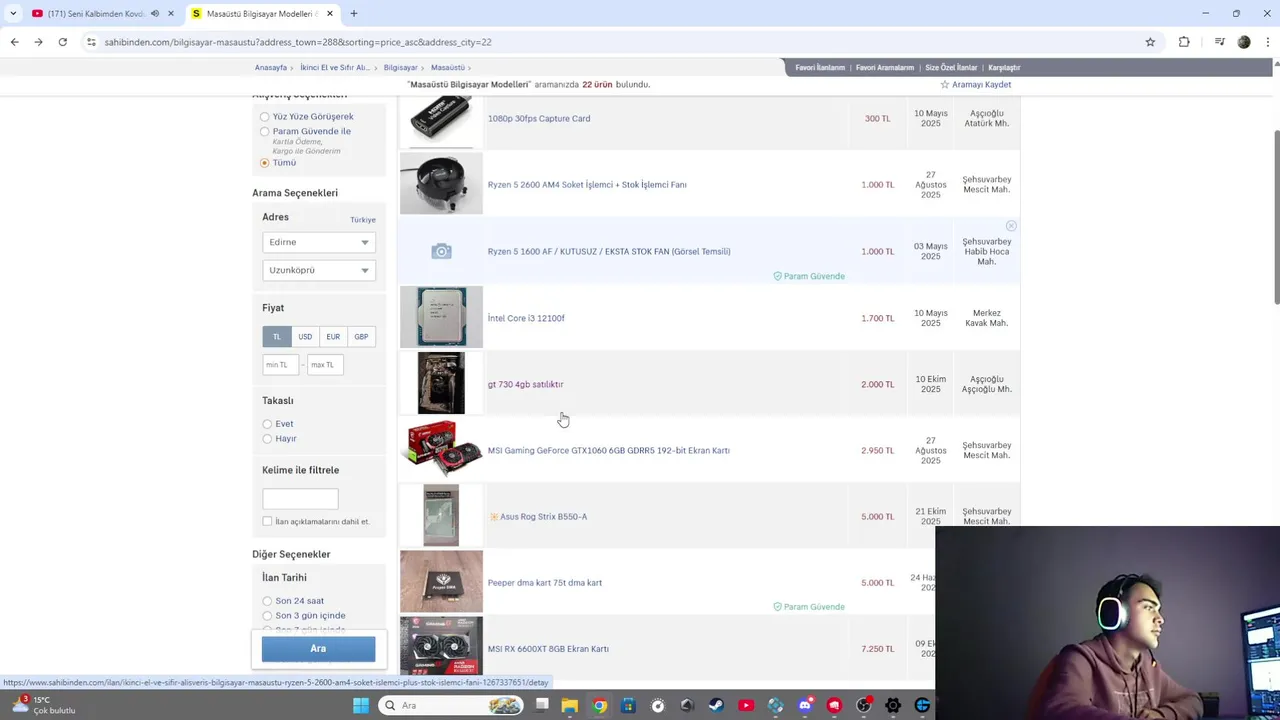Screen dimensions: 1280x720
Task: Open the Windows Start menu
Action: pos(361,705)
